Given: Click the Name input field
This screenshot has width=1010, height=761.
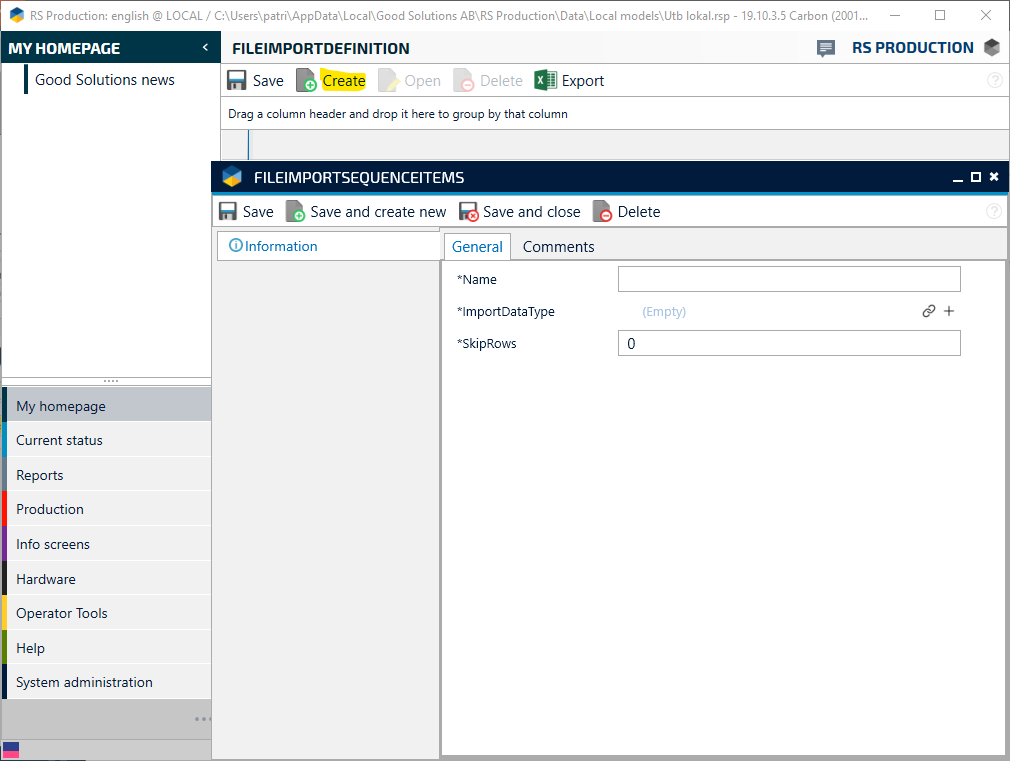Looking at the screenshot, I should pyautogui.click(x=788, y=279).
